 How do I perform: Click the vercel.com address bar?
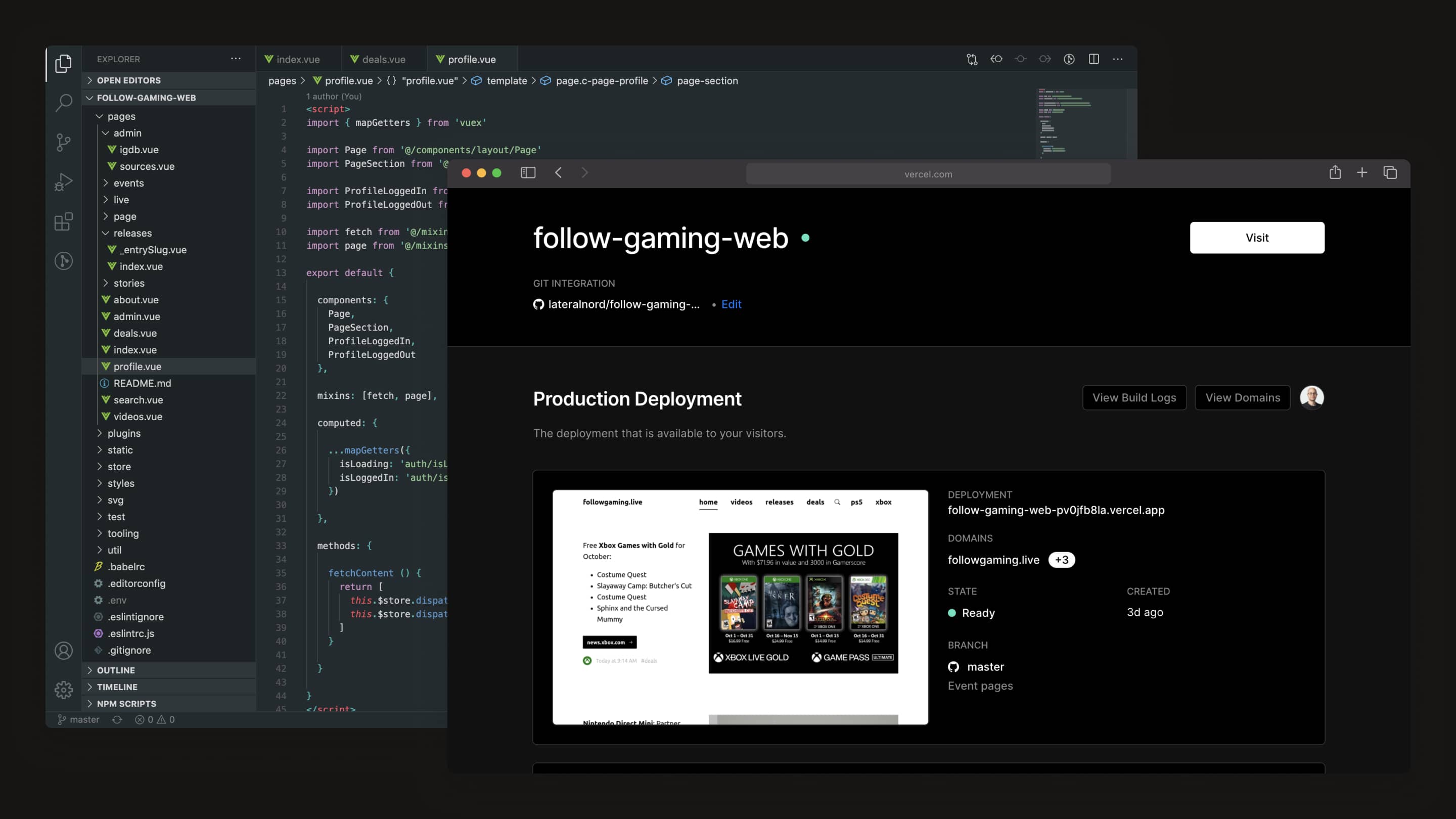pos(928,173)
